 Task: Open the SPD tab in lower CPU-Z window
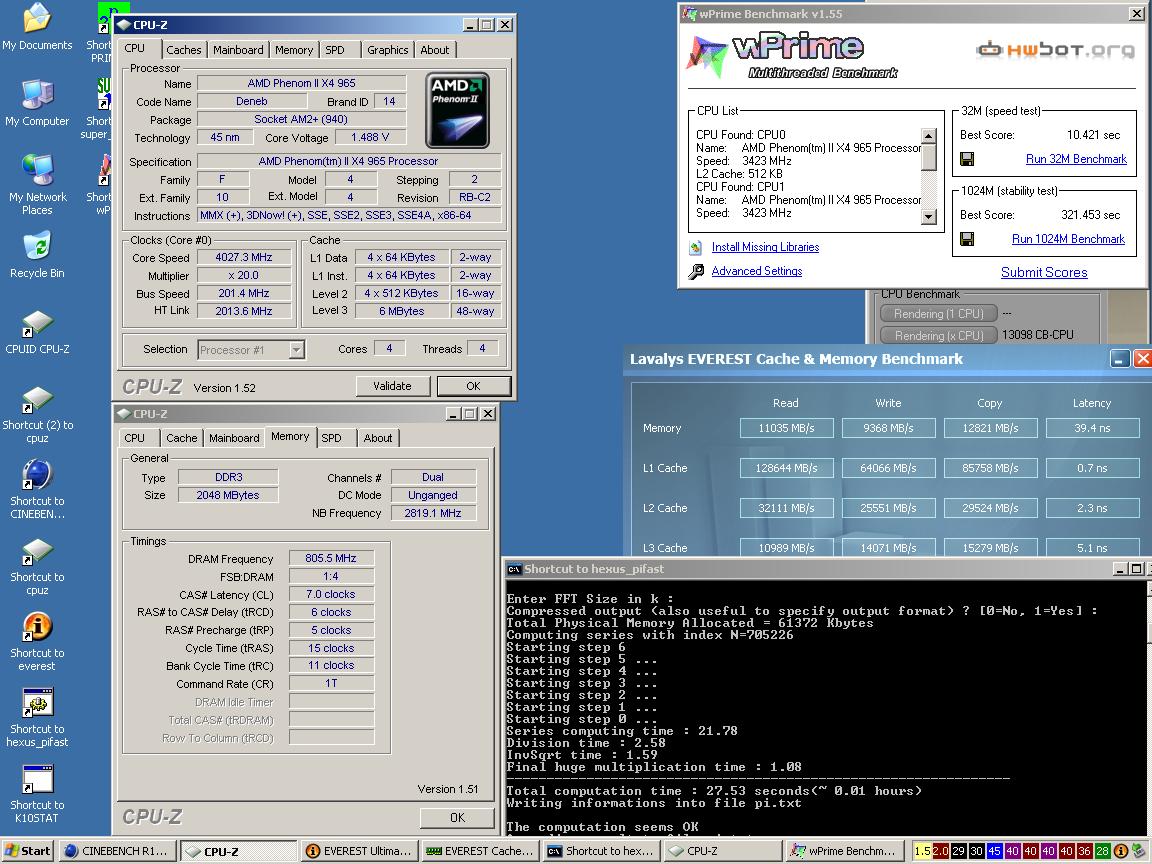click(331, 438)
